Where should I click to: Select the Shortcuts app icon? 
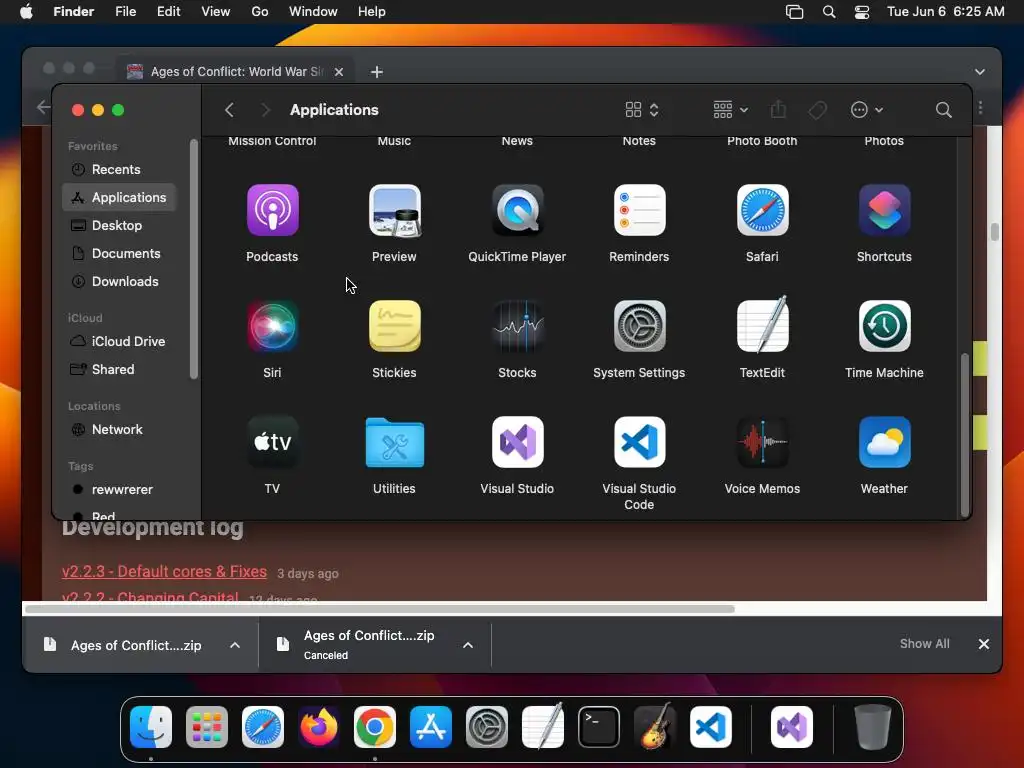pyautogui.click(x=884, y=210)
